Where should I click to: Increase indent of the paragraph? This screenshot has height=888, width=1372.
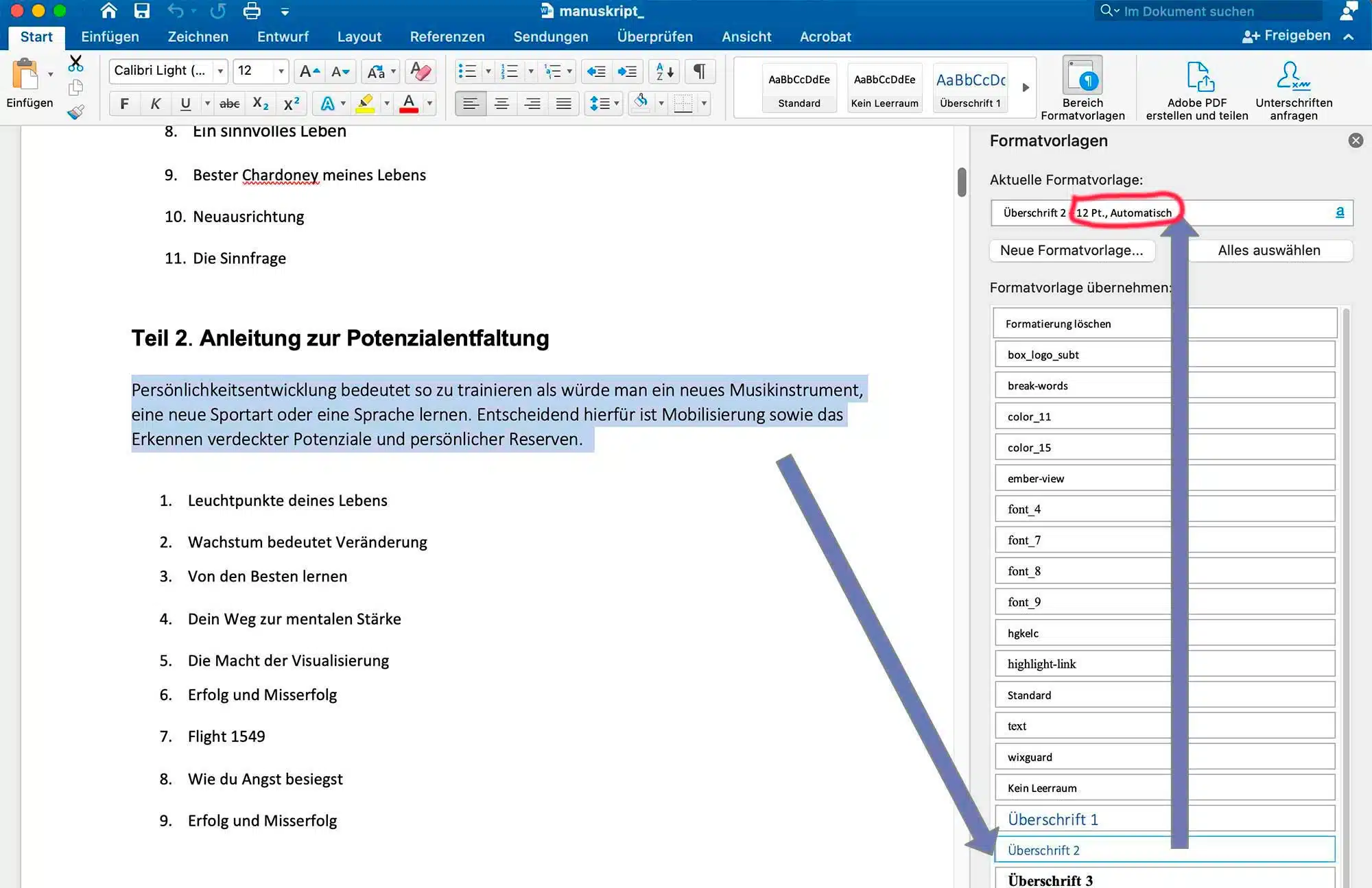coord(627,71)
